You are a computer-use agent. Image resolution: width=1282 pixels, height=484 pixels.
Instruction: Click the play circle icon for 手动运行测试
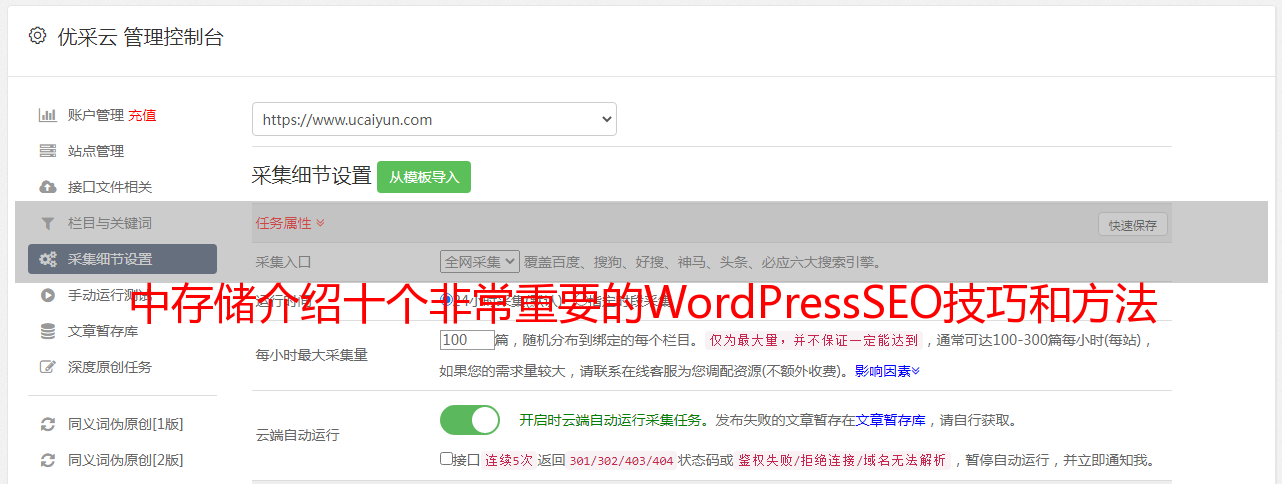coord(47,295)
